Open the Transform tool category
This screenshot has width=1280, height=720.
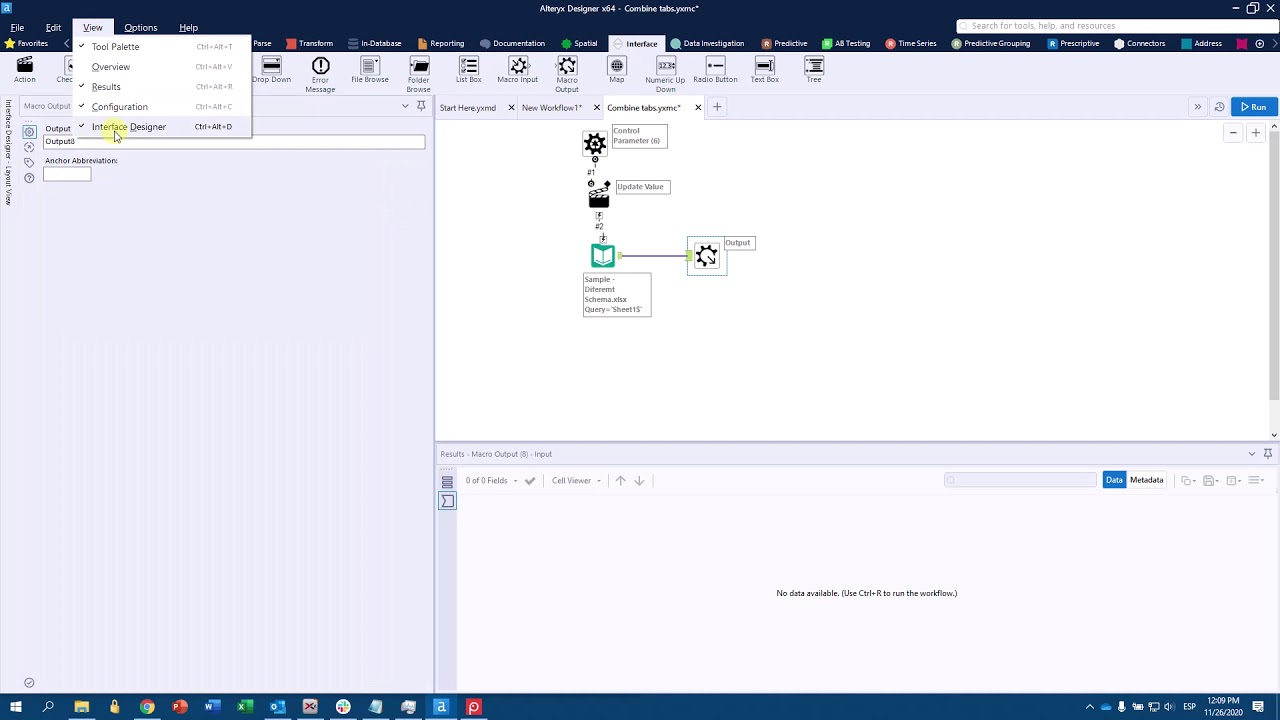click(x=309, y=44)
